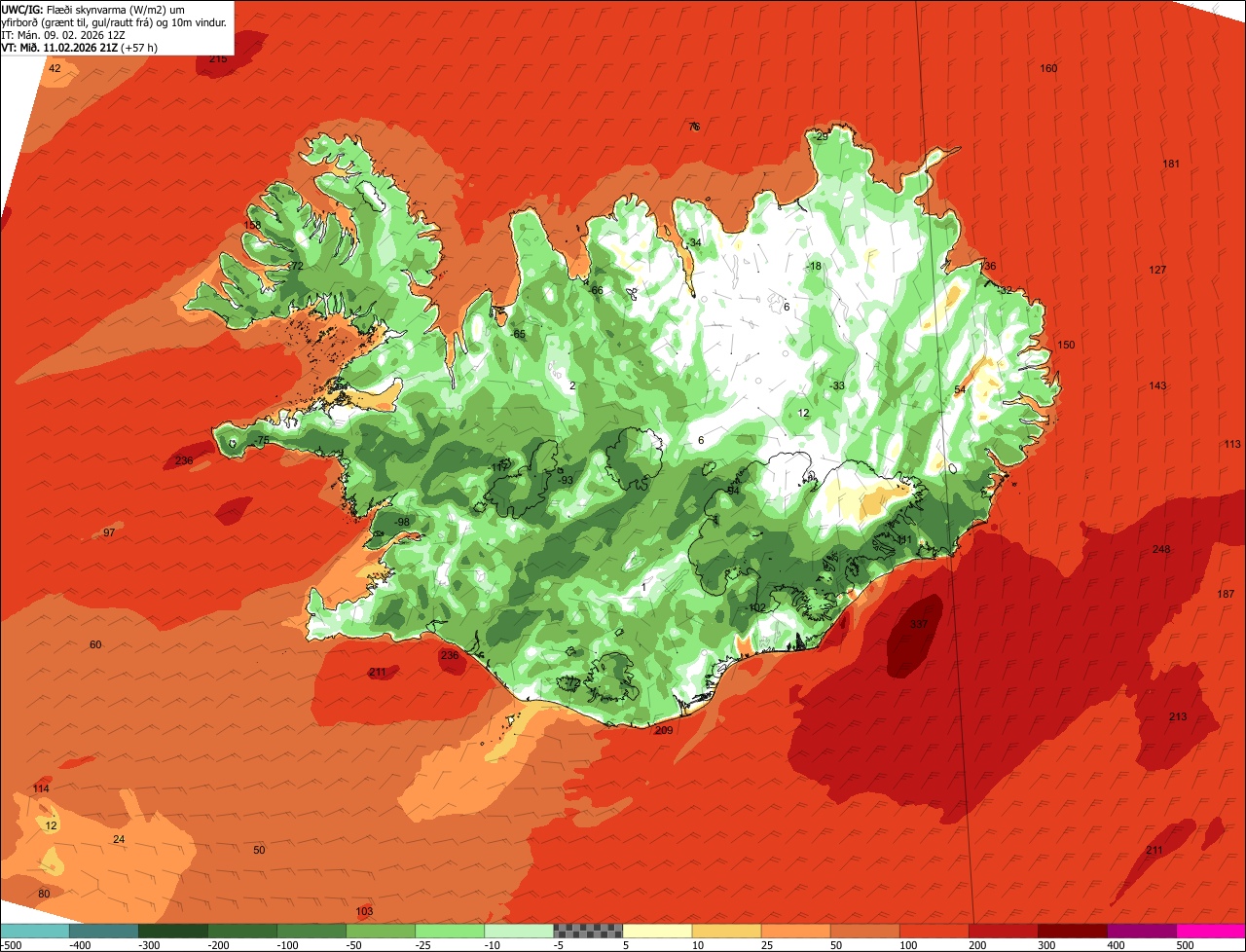Pick the yellow-orange swatch for 10 to 25

725,931
